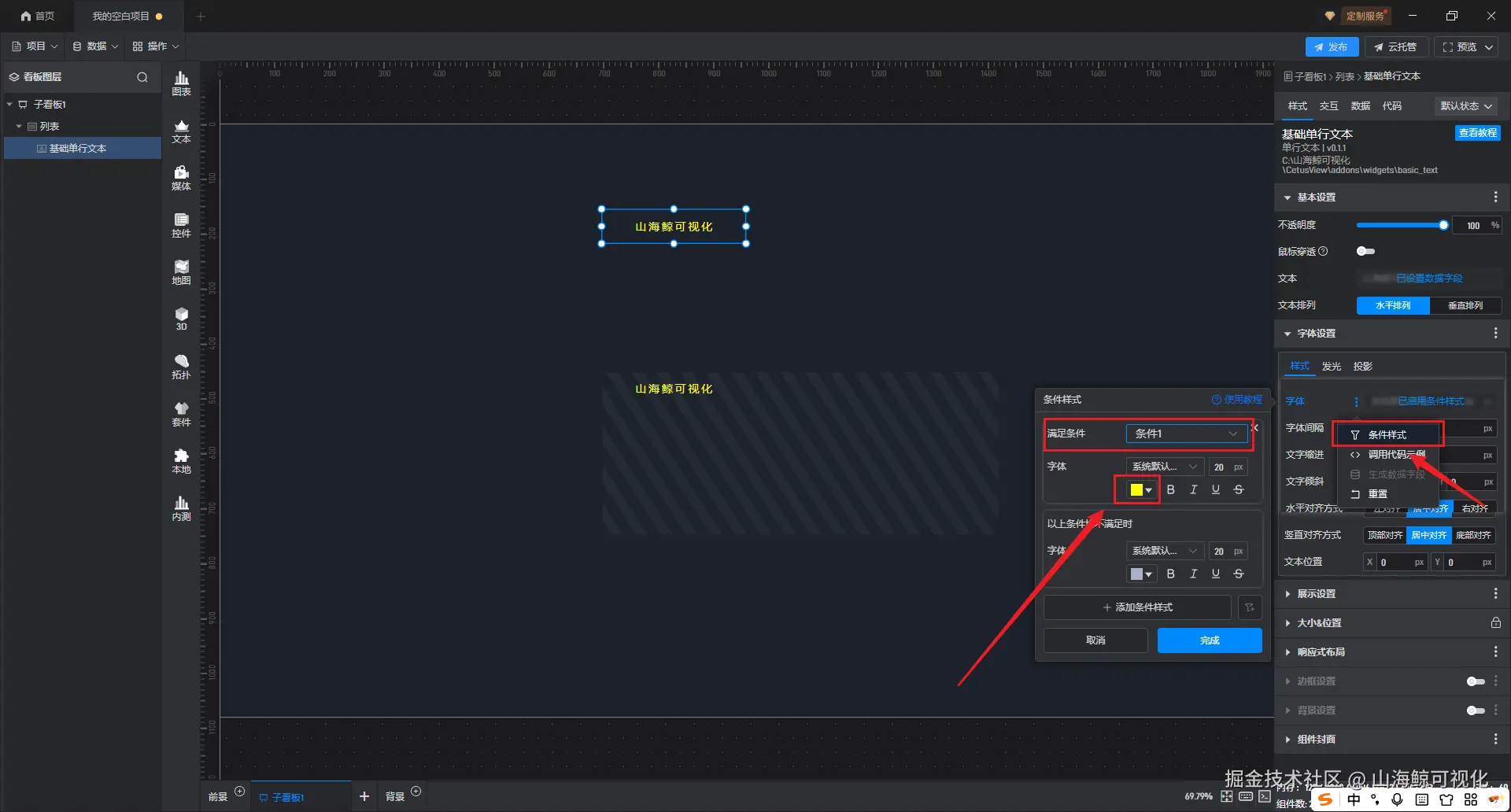Select 水平排列 text arrangement
This screenshot has height=812, width=1511.
(x=1393, y=305)
